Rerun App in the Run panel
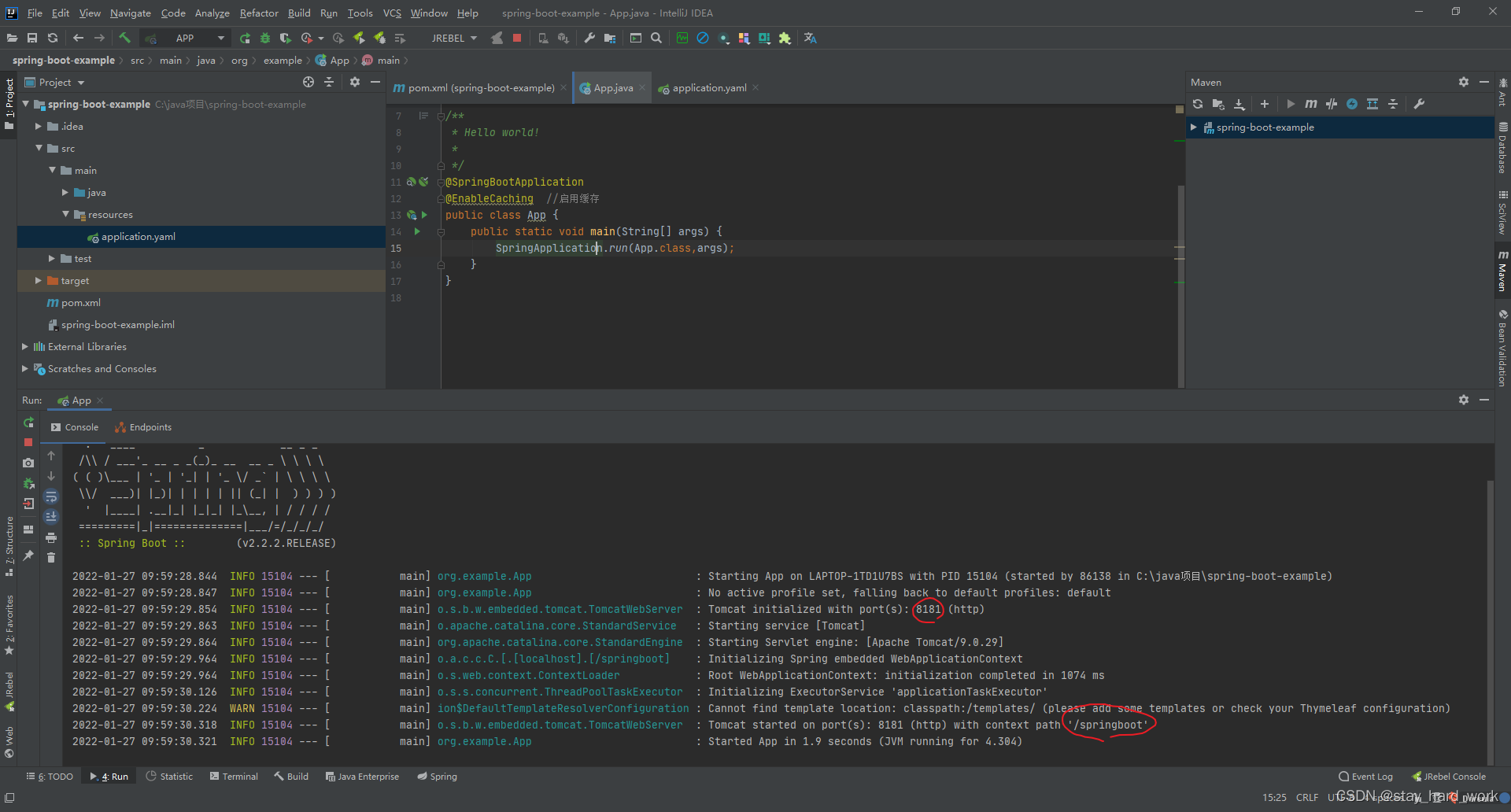The width and height of the screenshot is (1511, 812). tap(28, 423)
